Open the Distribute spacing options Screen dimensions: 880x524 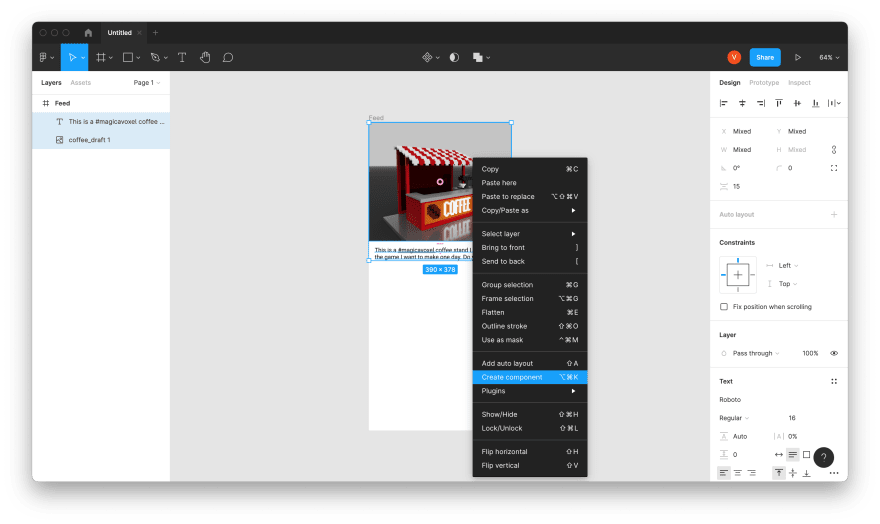834,103
